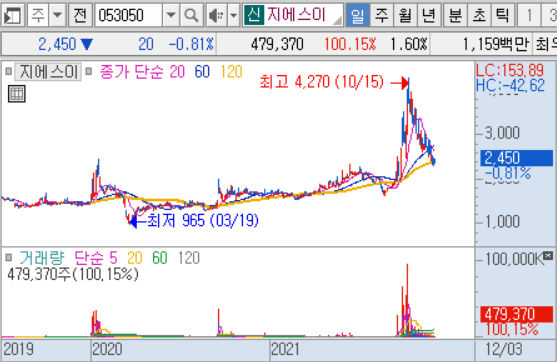Click the 1.60% turnover value
Screen dimensions: 557x362
(409, 44)
